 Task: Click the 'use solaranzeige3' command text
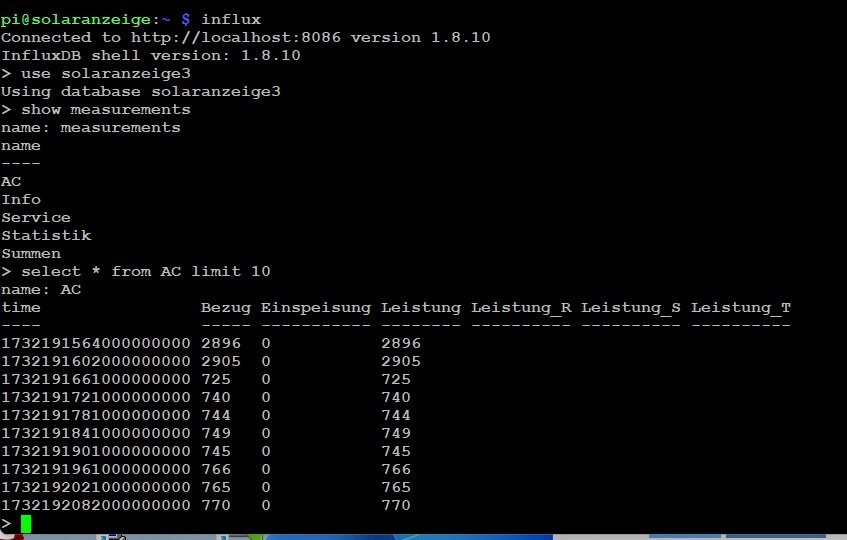point(105,73)
